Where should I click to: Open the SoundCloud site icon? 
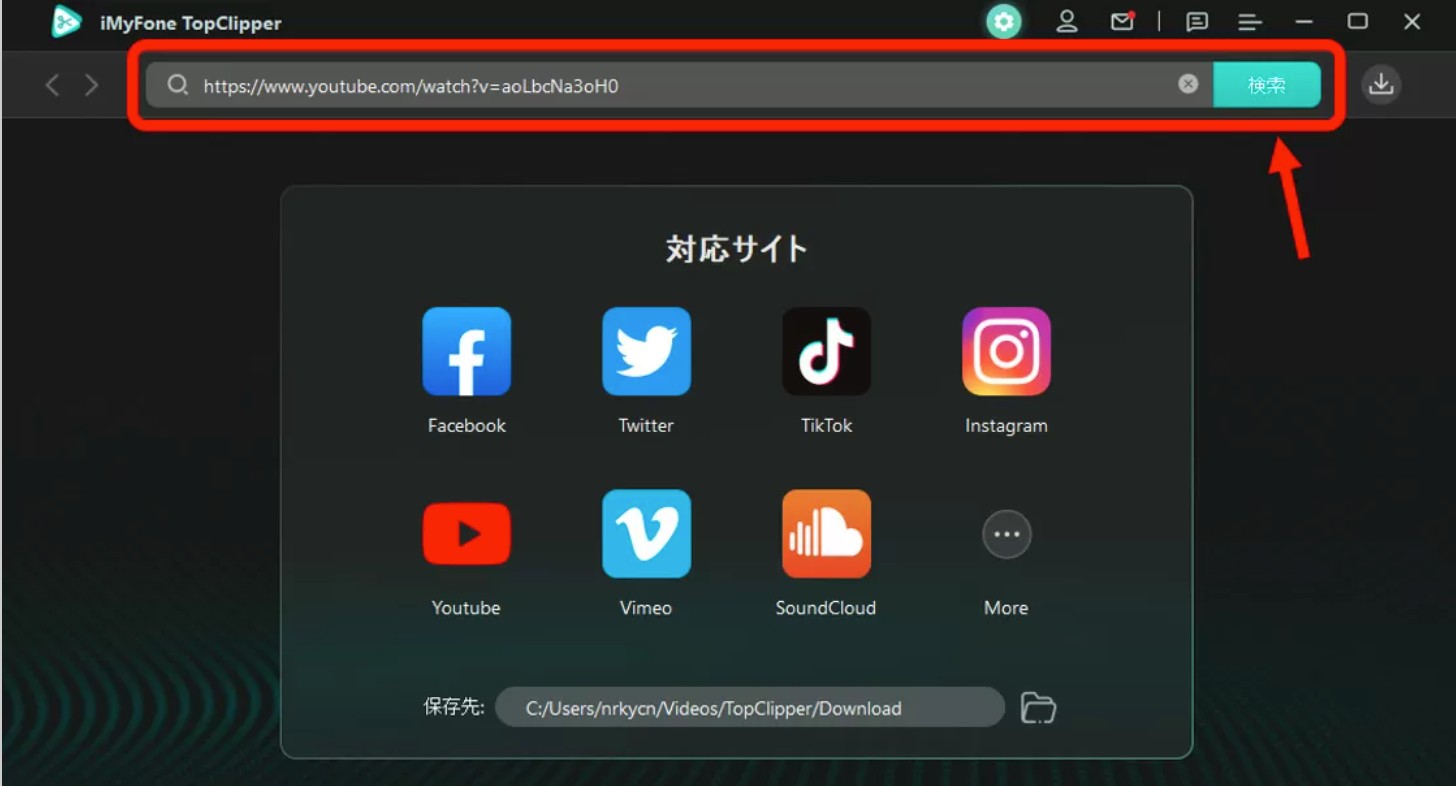[826, 534]
